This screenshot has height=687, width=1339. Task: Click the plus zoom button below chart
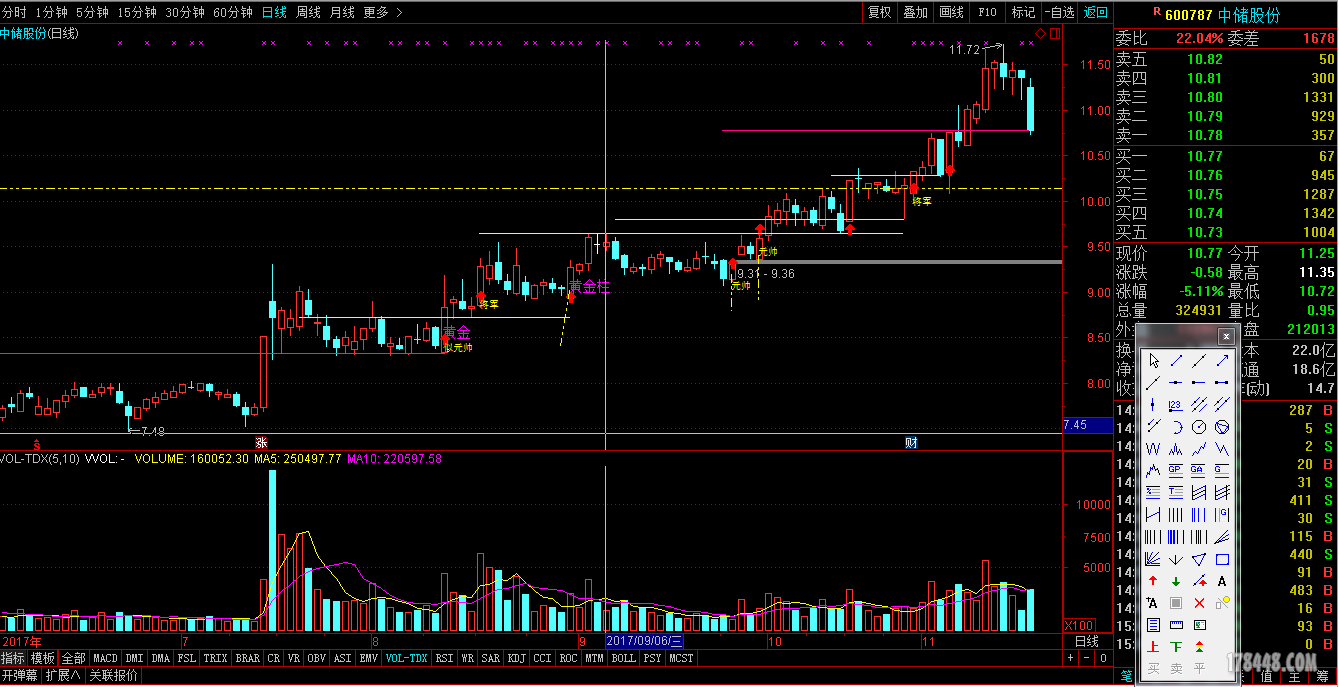1071,658
